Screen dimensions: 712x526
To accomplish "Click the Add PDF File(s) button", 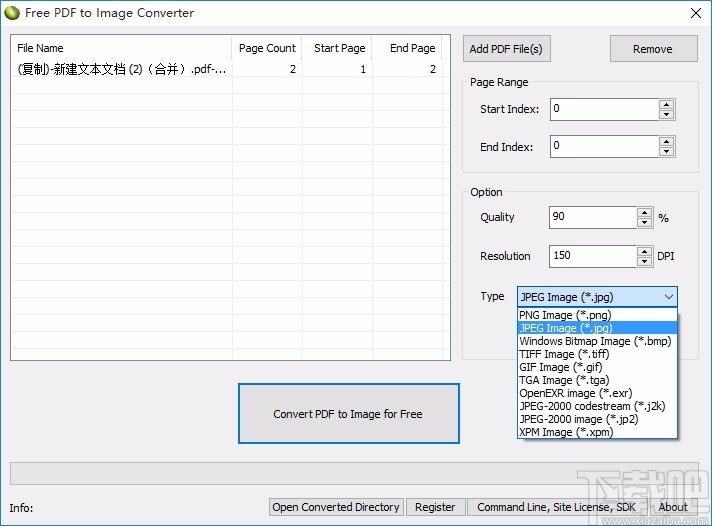I will point(507,49).
